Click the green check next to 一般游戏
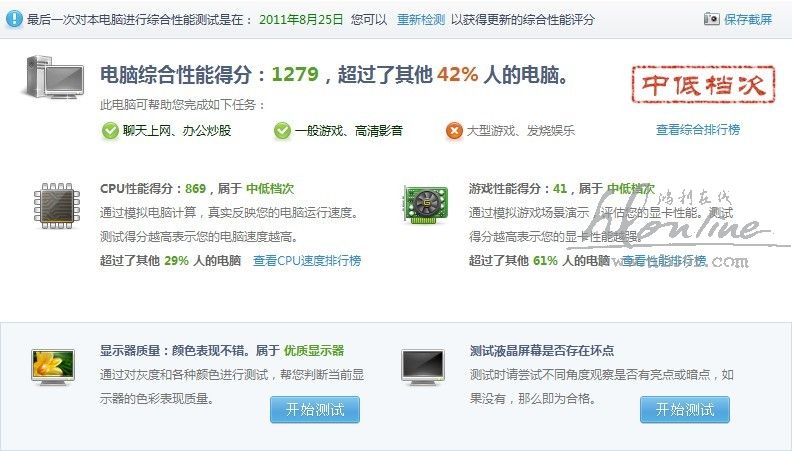This screenshot has width=792, height=451. coord(282,131)
